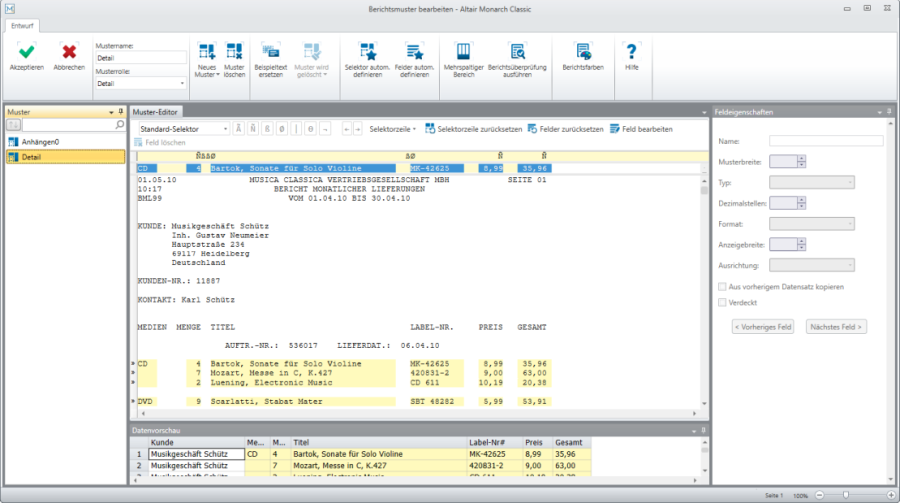Open the Berichtsfarben color settings
The image size is (900, 503).
click(583, 52)
